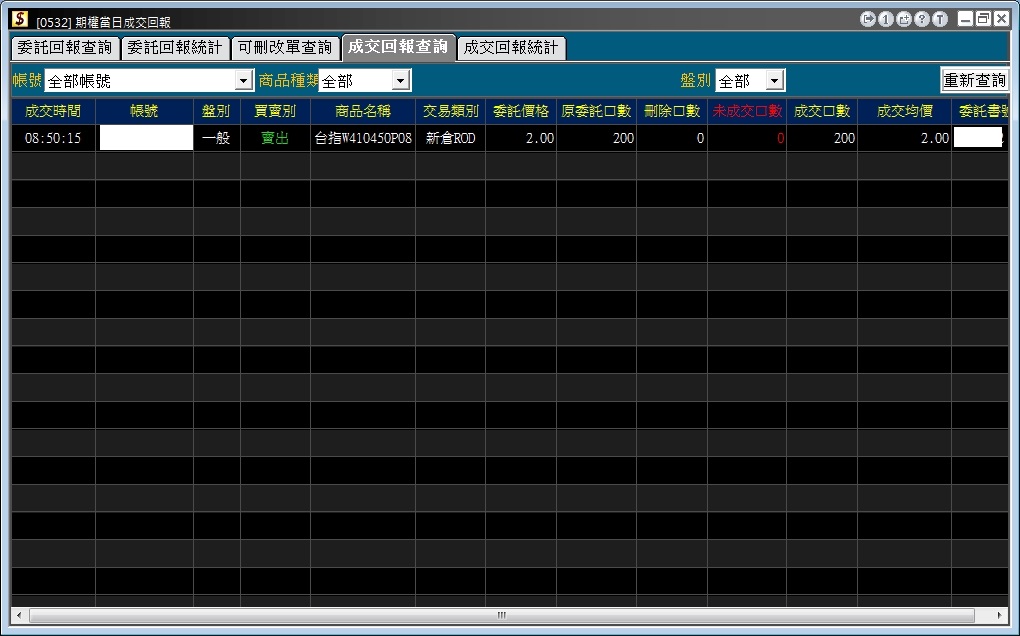The image size is (1020, 636).
Task: Expand the 帳號 account dropdown arrow
Action: point(244,81)
